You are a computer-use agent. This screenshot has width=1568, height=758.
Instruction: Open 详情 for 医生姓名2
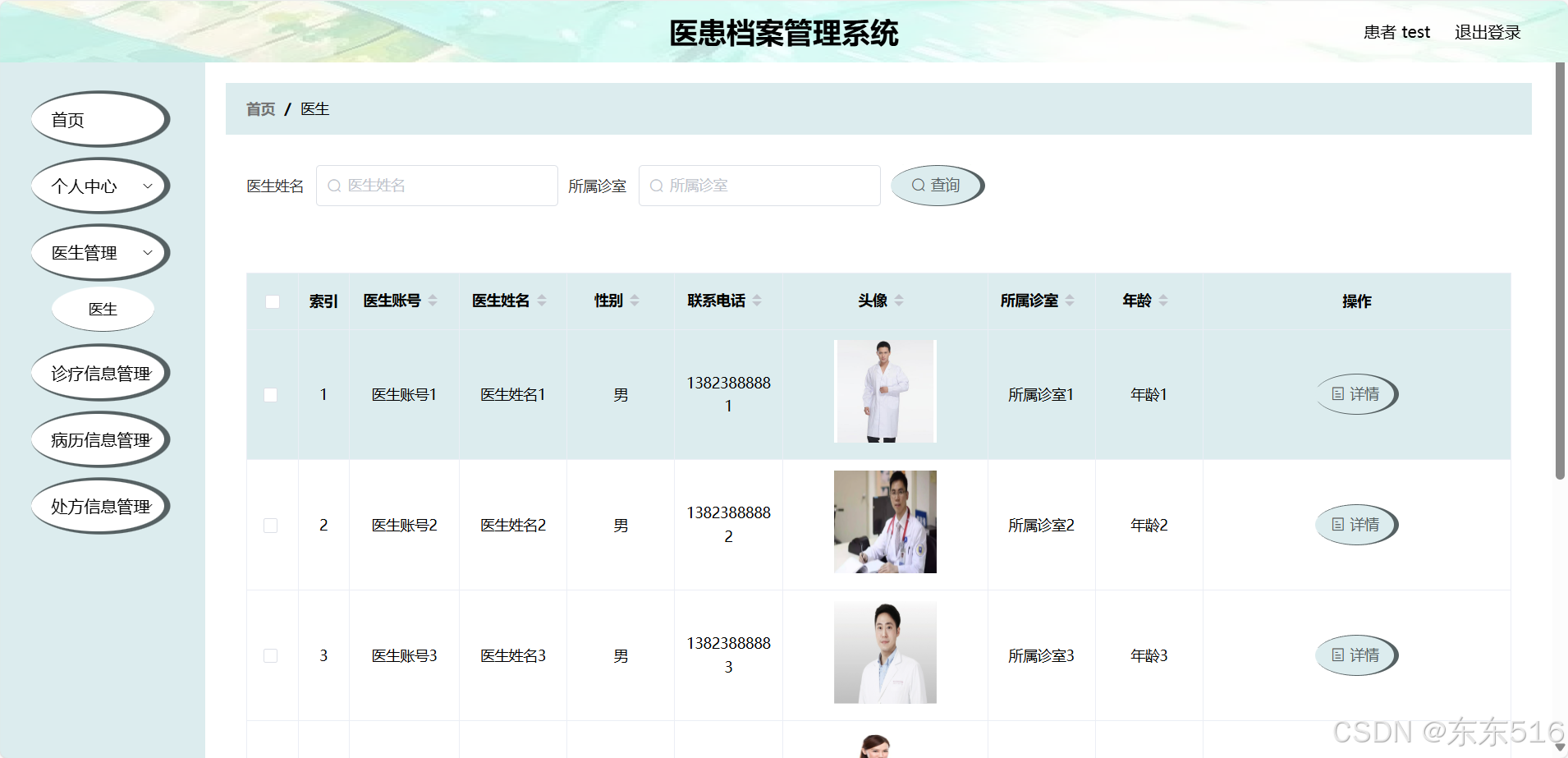1356,525
